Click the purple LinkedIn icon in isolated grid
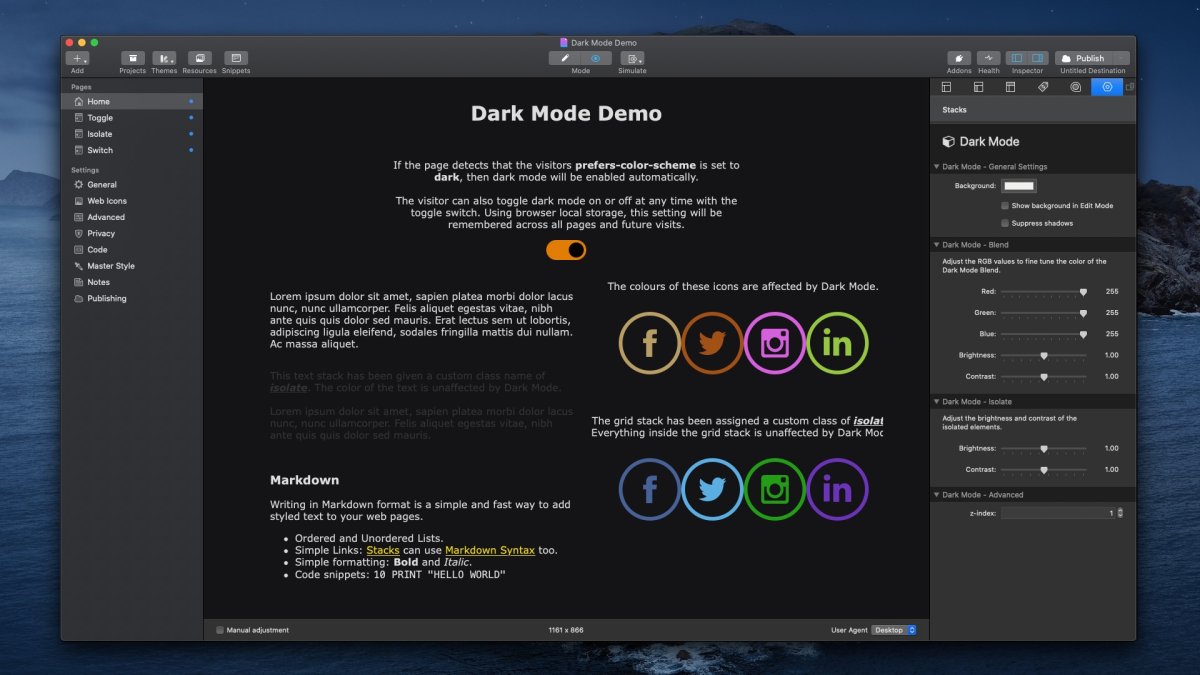 (x=837, y=489)
